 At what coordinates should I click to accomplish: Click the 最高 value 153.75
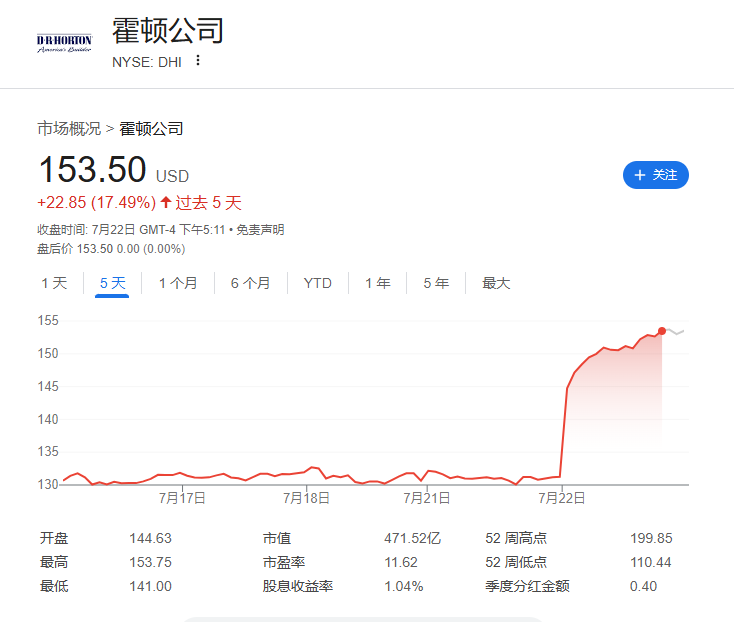tap(150, 562)
